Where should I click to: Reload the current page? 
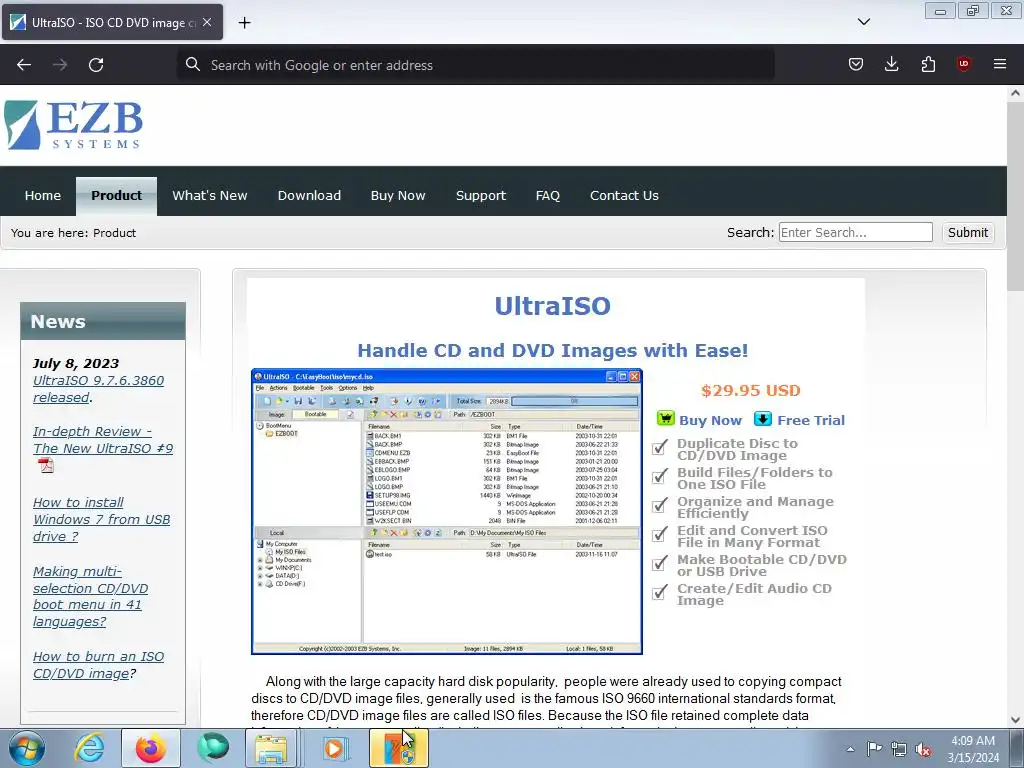pyautogui.click(x=96, y=65)
